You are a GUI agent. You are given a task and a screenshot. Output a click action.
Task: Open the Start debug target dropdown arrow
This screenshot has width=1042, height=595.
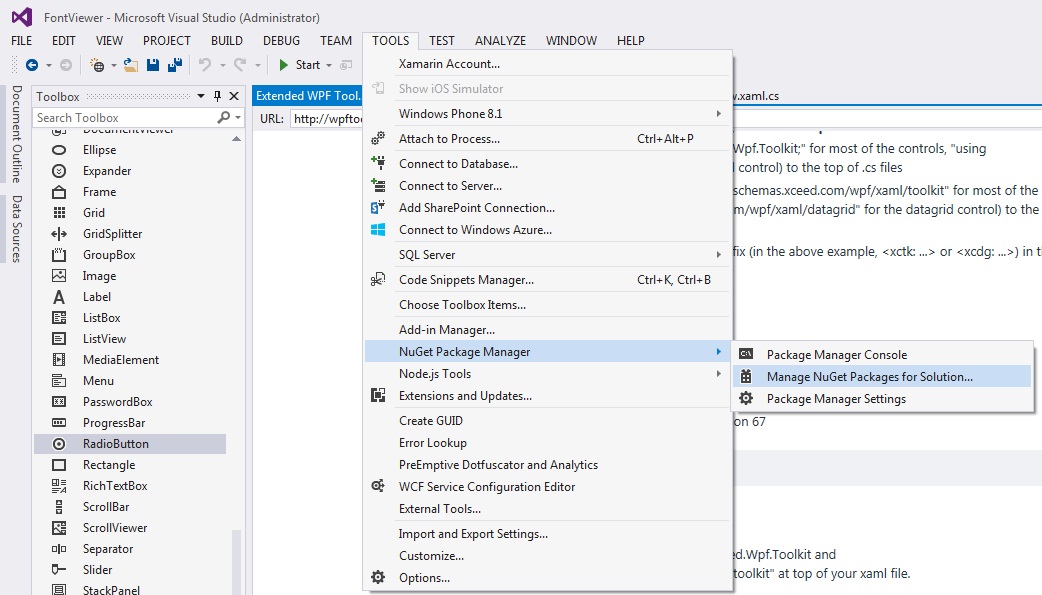coord(329,65)
